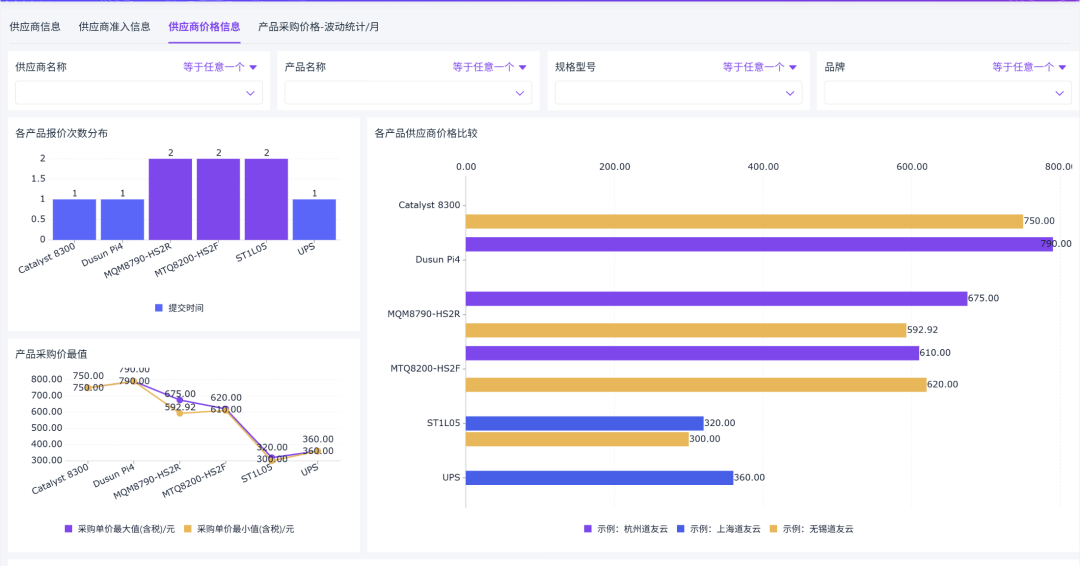The width and height of the screenshot is (1080, 566).
Task: Click the Dusun Pi4 790.00 purple bar
Action: click(759, 244)
